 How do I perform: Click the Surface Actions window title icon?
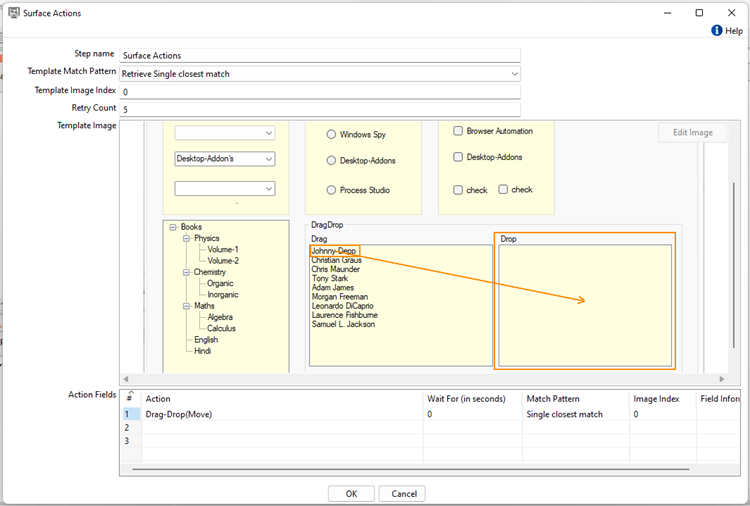point(15,13)
